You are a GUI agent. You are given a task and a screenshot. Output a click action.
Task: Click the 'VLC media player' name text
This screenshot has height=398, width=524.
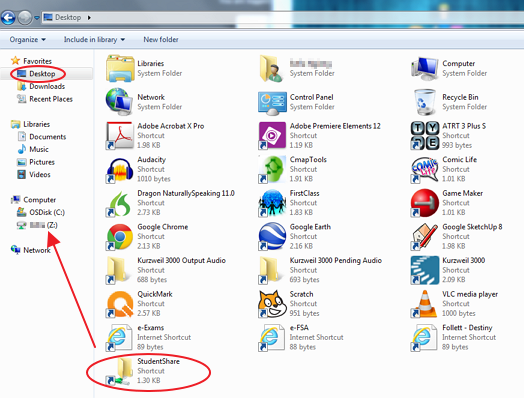tap(470, 294)
